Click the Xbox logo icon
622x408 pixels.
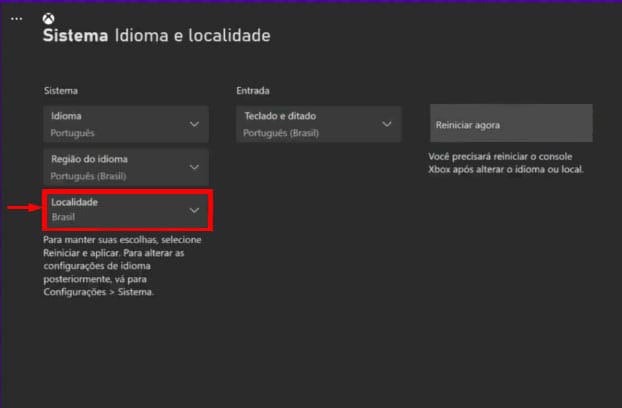(x=49, y=18)
